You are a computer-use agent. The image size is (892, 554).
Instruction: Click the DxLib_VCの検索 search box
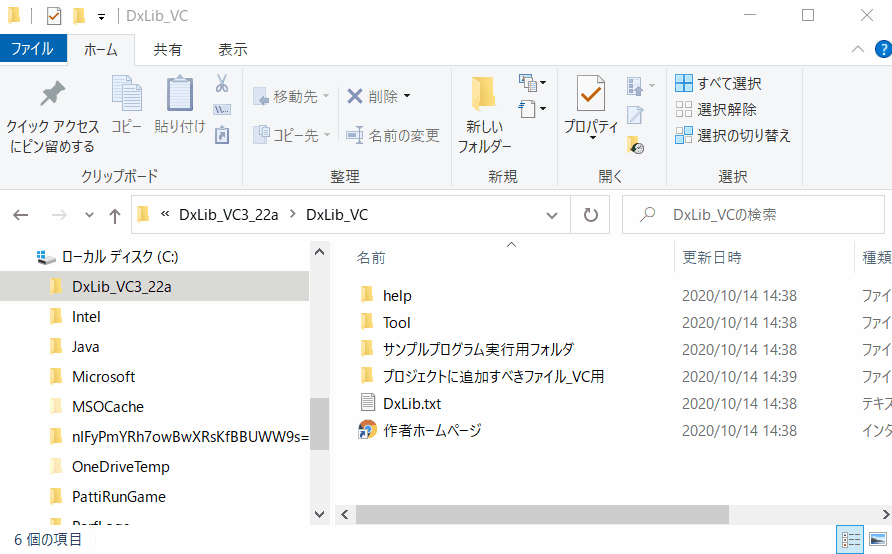click(753, 215)
